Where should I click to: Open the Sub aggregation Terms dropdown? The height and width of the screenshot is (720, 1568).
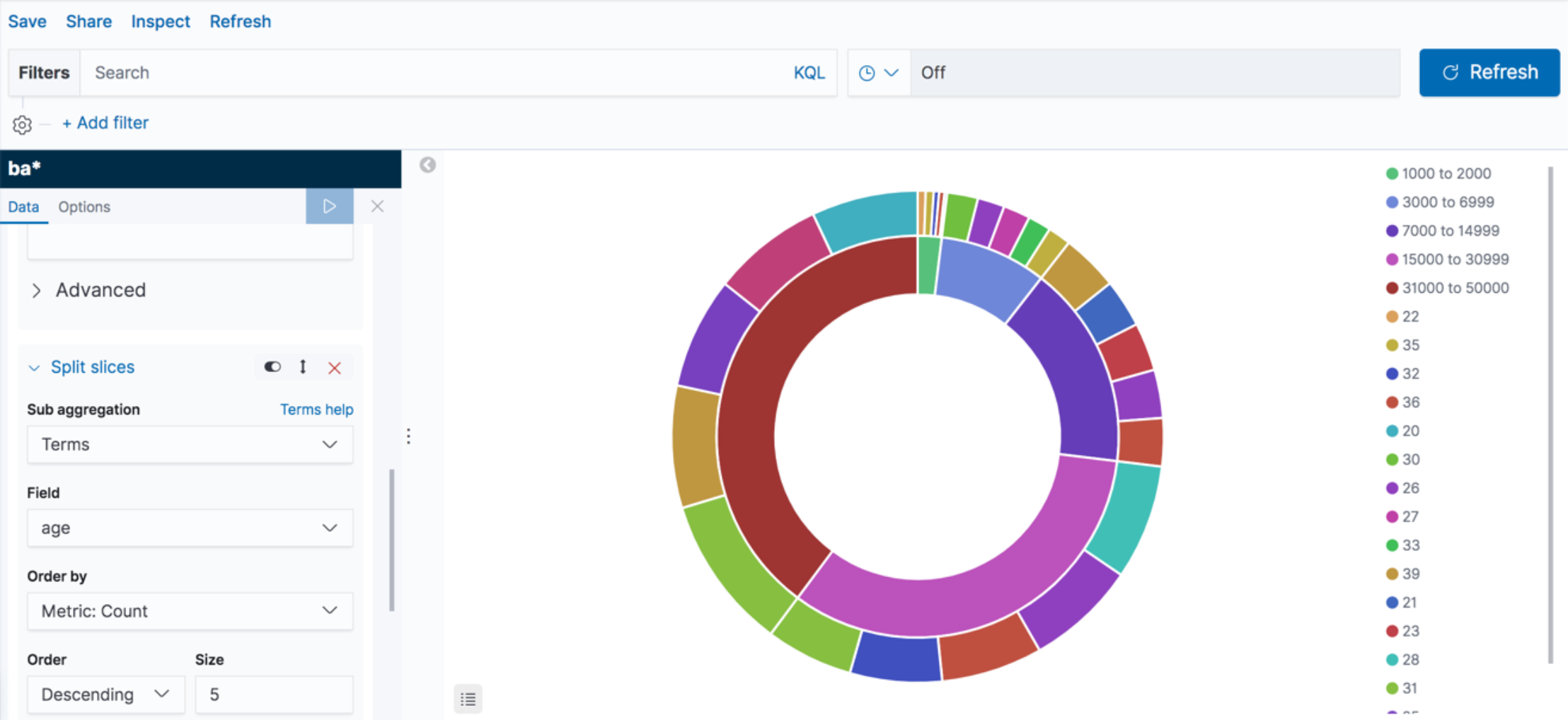click(x=189, y=444)
